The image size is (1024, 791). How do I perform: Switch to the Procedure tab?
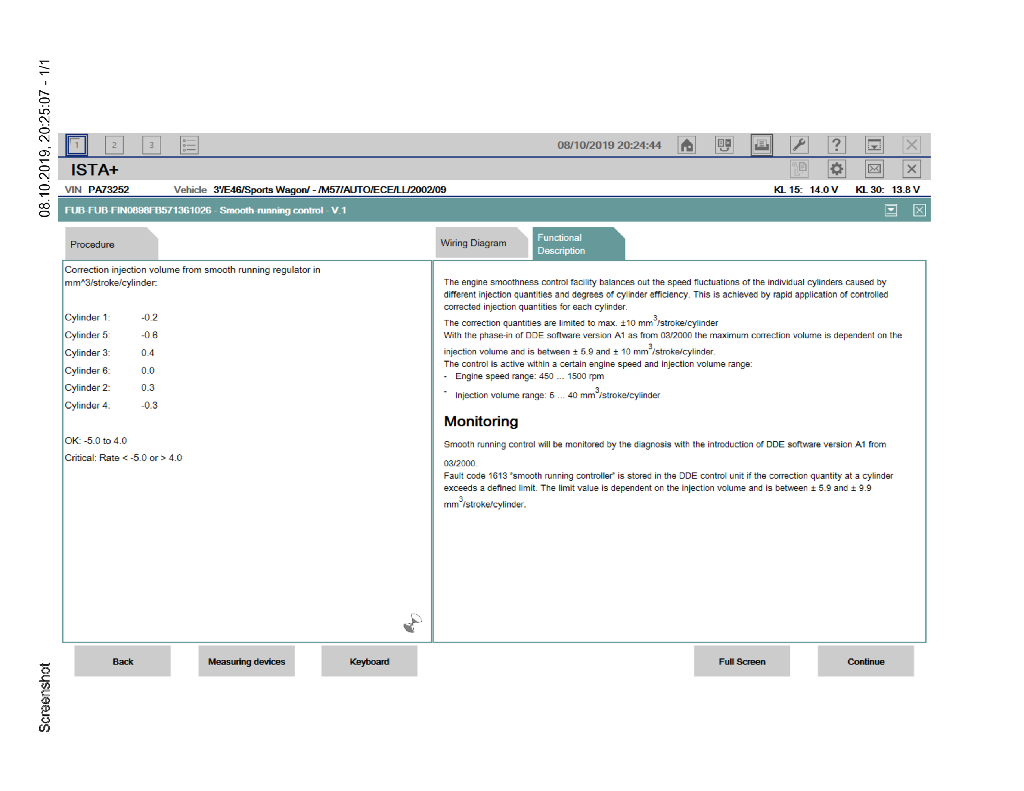click(x=111, y=244)
